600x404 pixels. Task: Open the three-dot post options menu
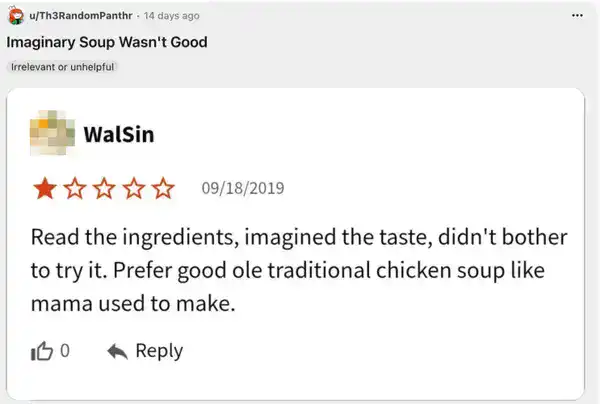tap(575, 16)
